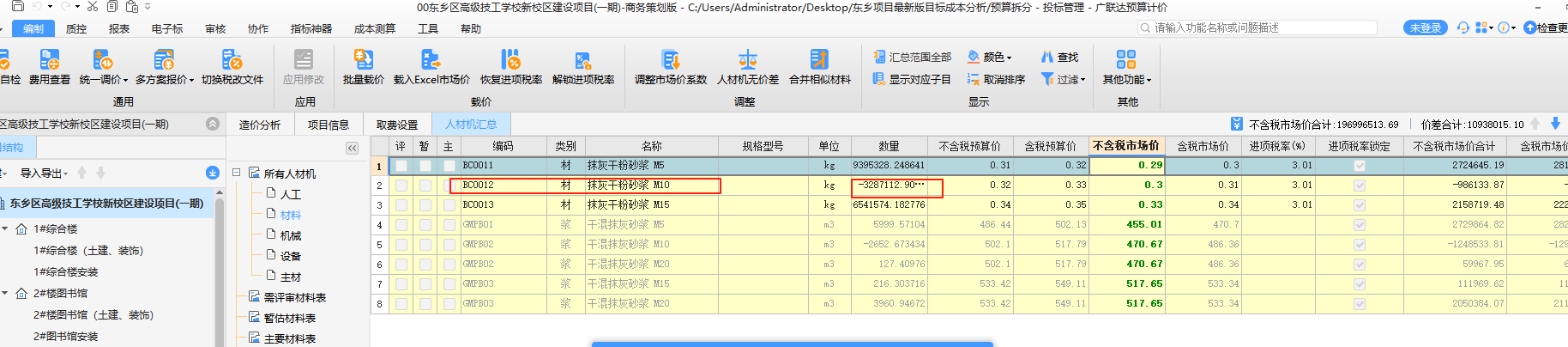
Task: Open the 指标神器 ribbon tab
Action: [311, 28]
